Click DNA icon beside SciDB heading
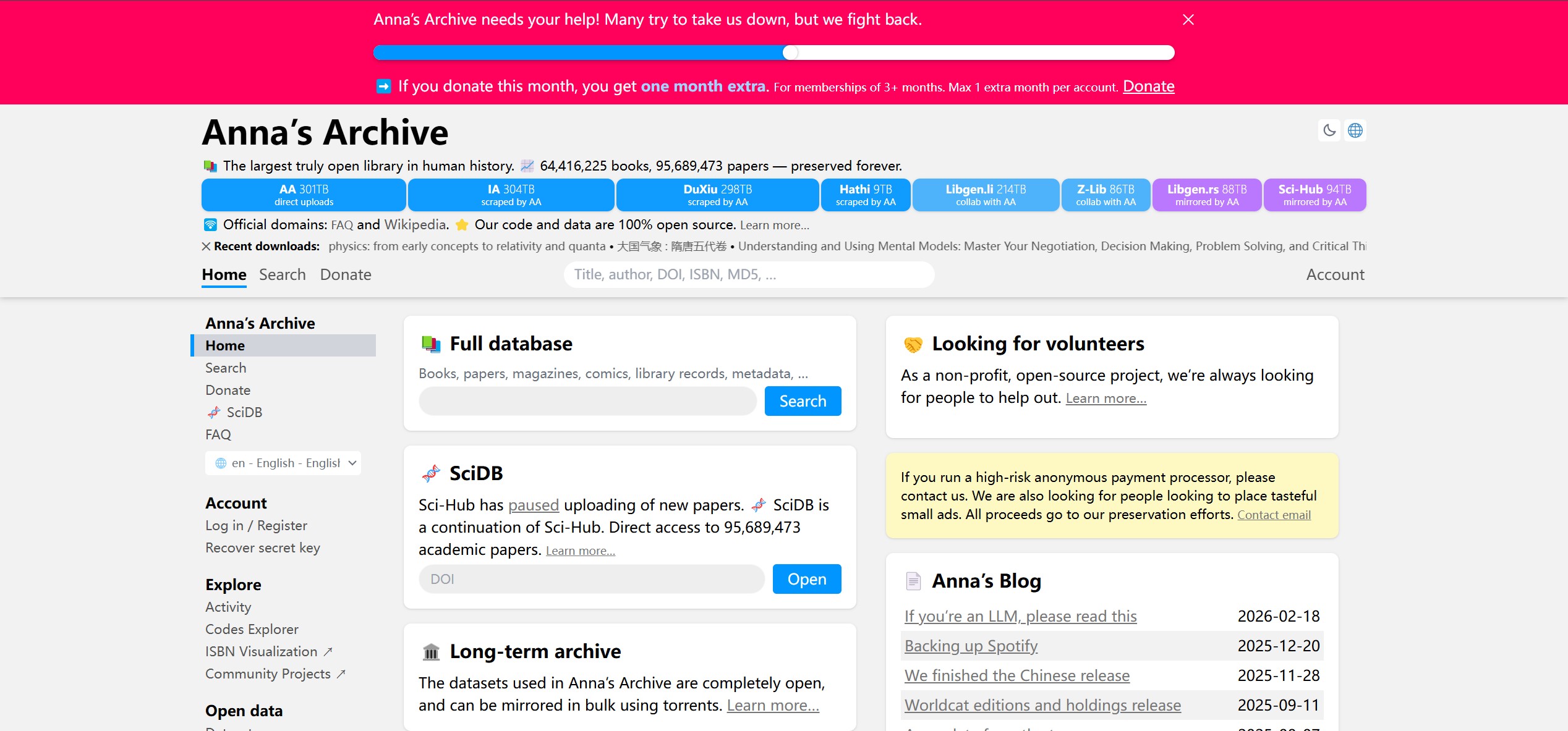This screenshot has width=1568, height=731. click(431, 474)
